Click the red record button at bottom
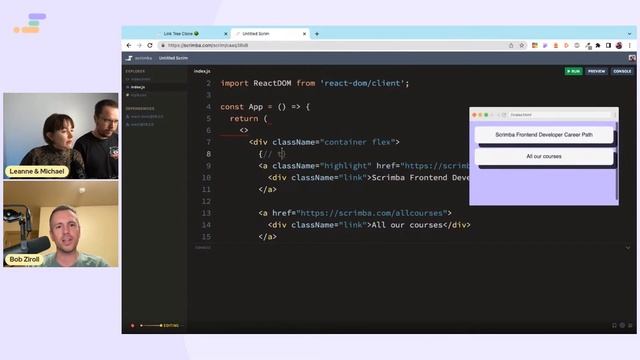Screen dimensions: 640x360 click(x=132, y=326)
